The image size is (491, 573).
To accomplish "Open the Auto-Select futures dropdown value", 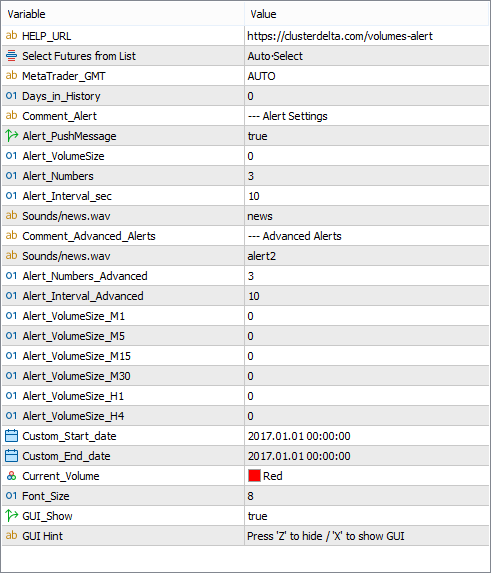I will [x=367, y=56].
